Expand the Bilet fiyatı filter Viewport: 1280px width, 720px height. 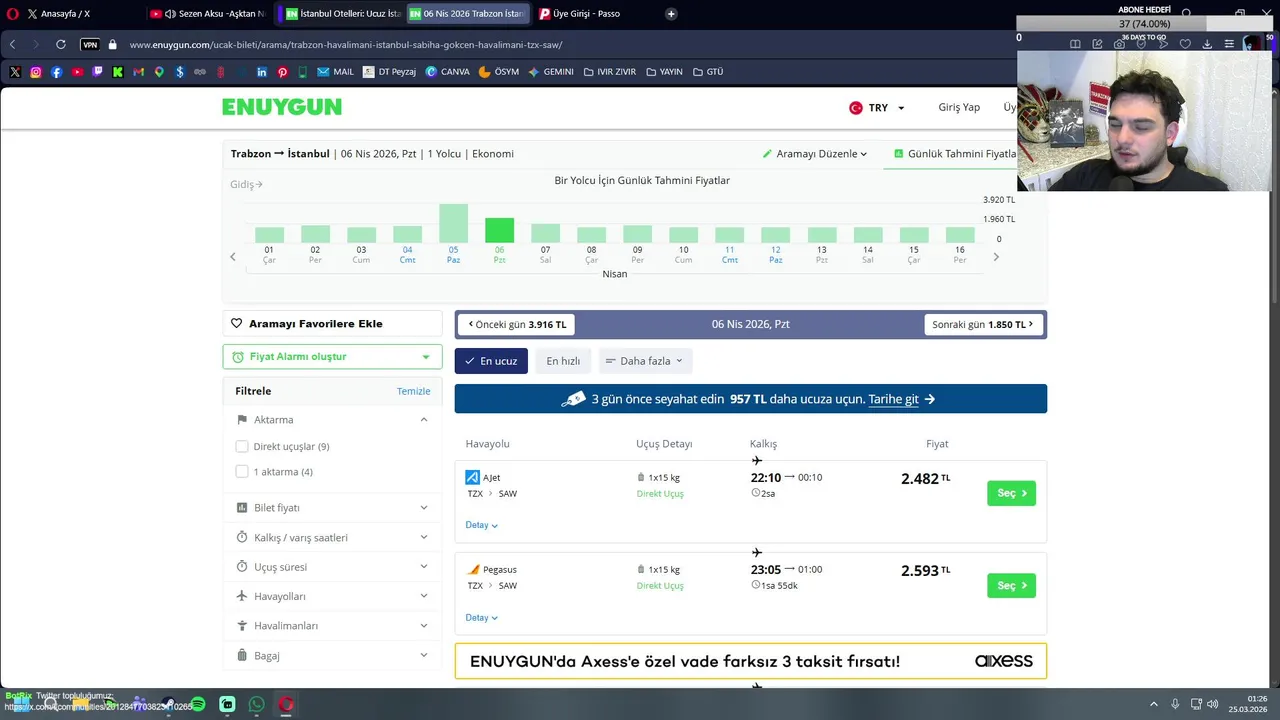tap(332, 508)
